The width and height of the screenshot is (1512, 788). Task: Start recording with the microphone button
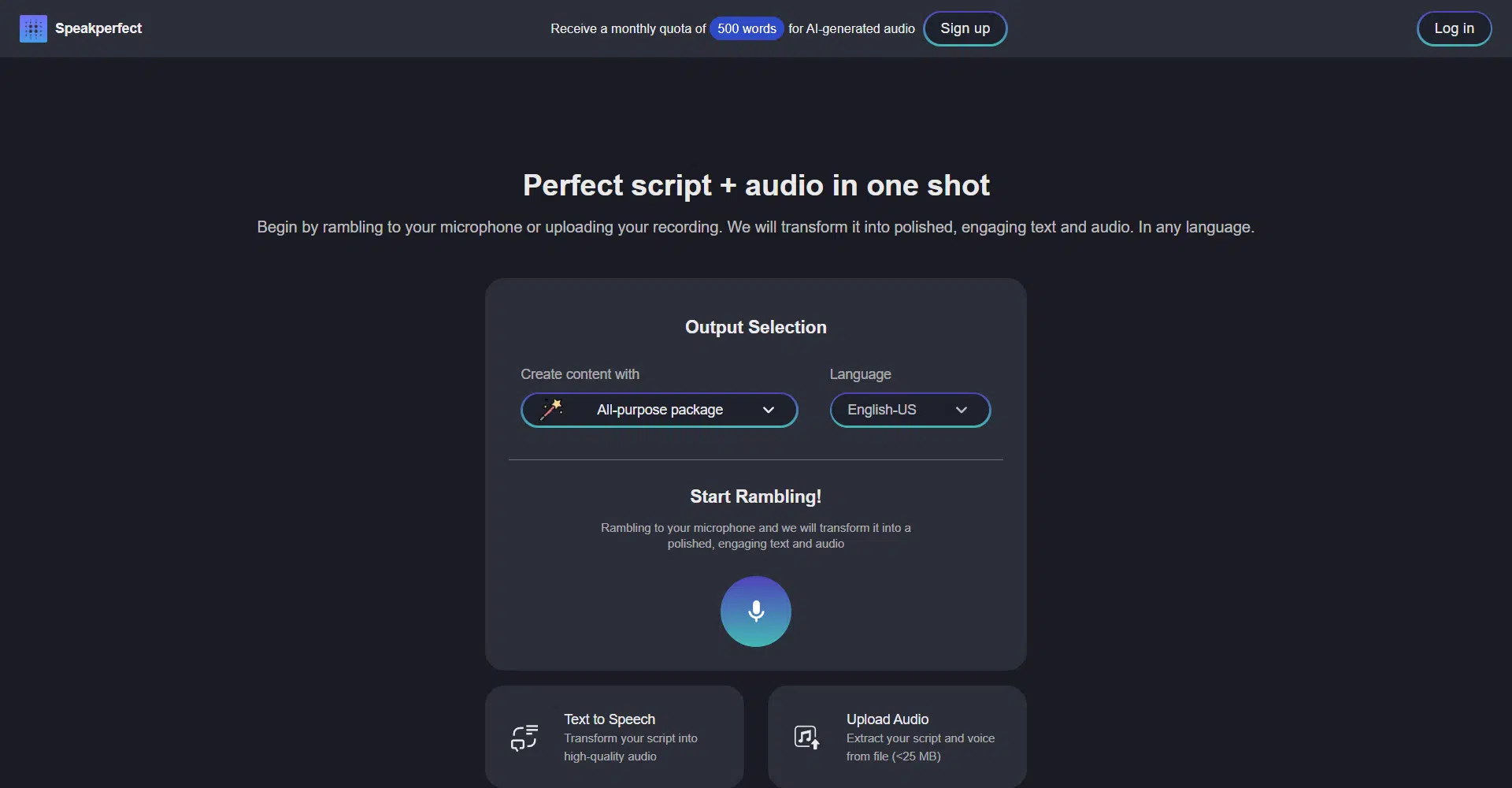pyautogui.click(x=755, y=611)
